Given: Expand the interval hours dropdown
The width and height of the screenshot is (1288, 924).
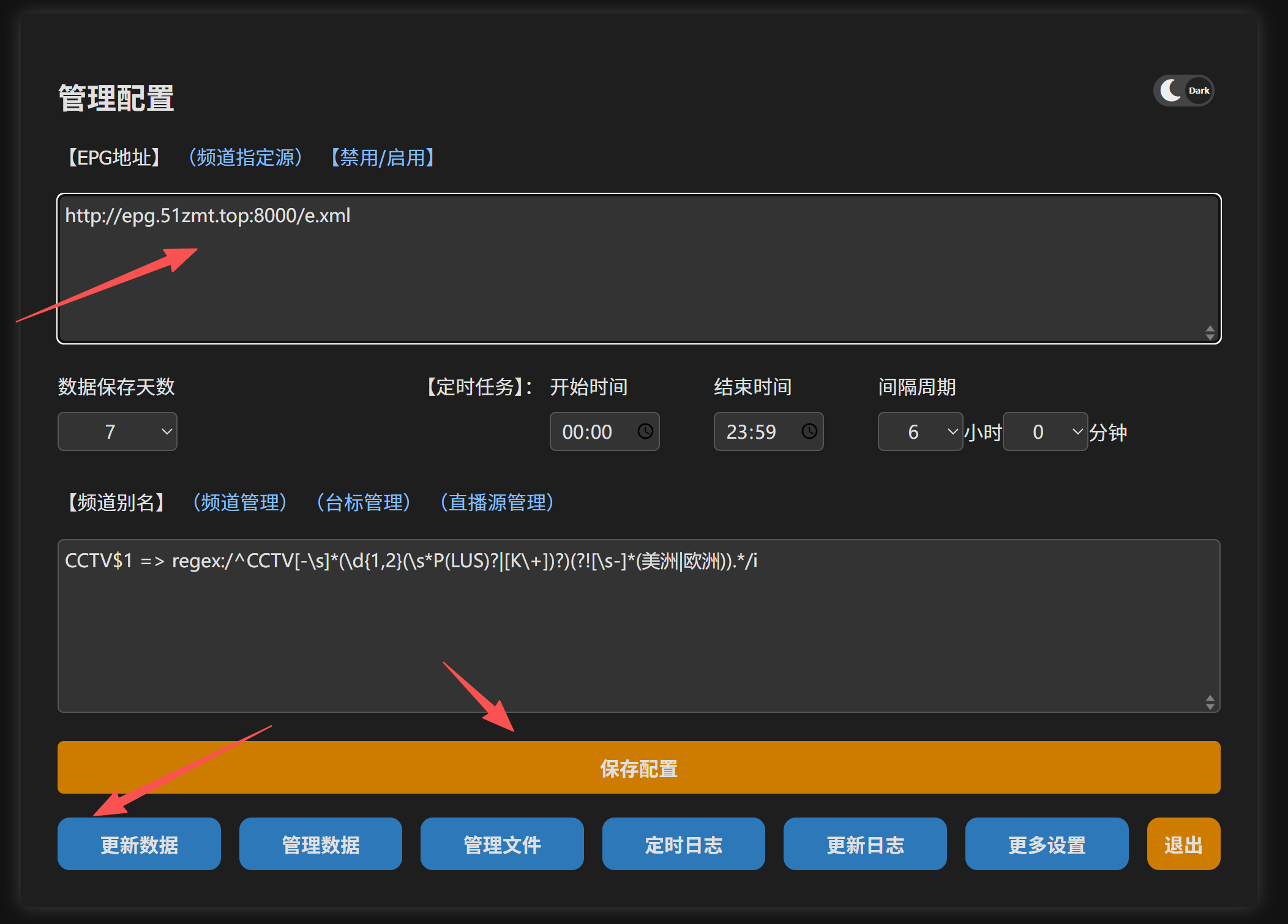Looking at the screenshot, I should point(919,431).
